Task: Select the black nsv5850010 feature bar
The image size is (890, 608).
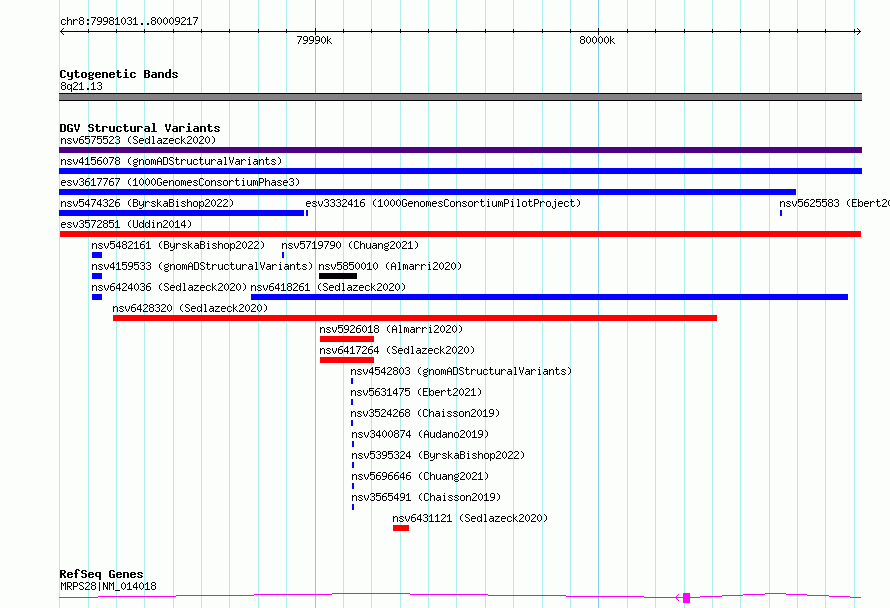Action: [338, 276]
